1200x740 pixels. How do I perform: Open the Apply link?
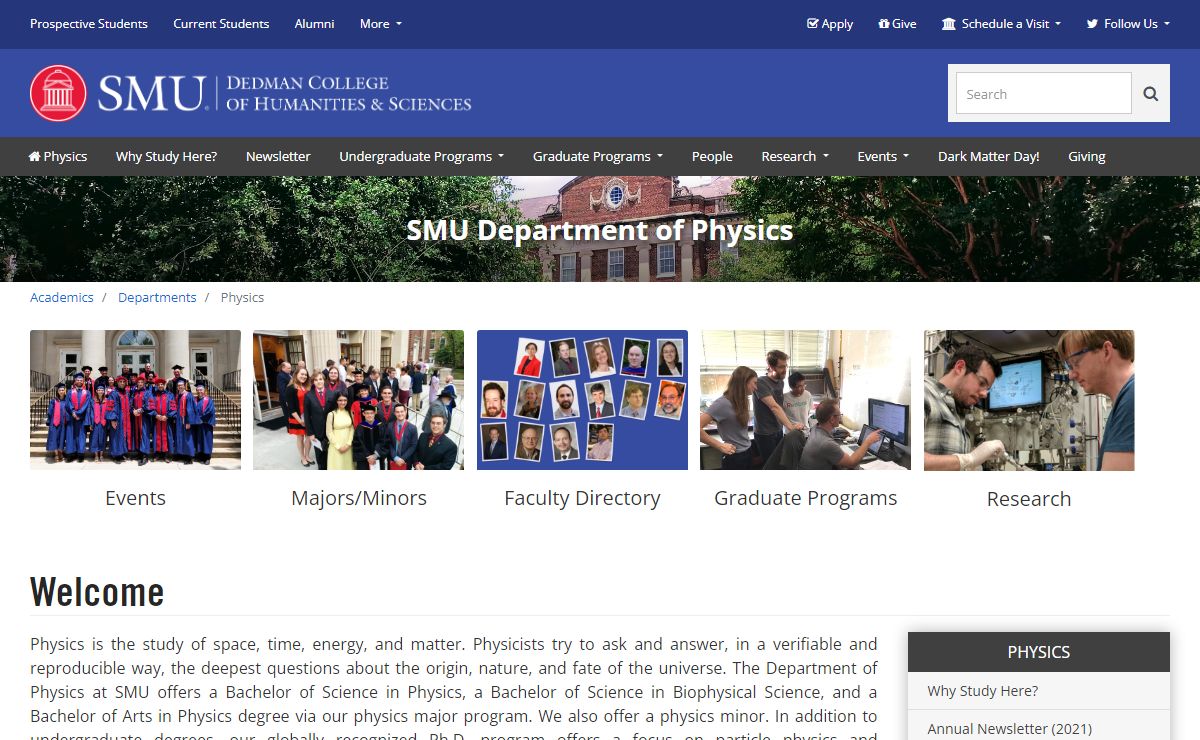[830, 24]
